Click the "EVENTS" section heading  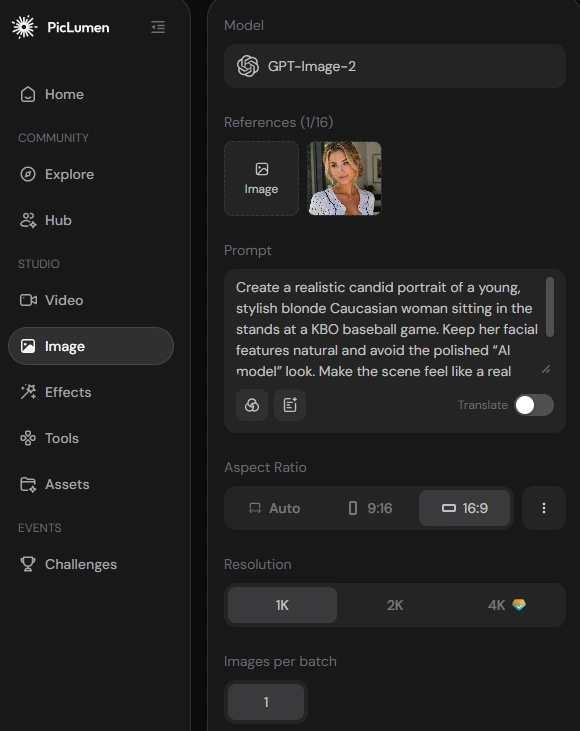pyautogui.click(x=40, y=528)
